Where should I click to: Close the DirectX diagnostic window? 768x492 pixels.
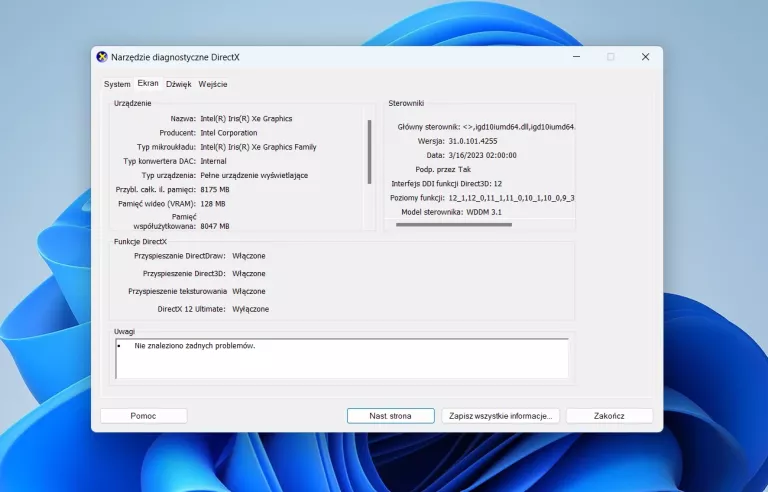(x=646, y=57)
